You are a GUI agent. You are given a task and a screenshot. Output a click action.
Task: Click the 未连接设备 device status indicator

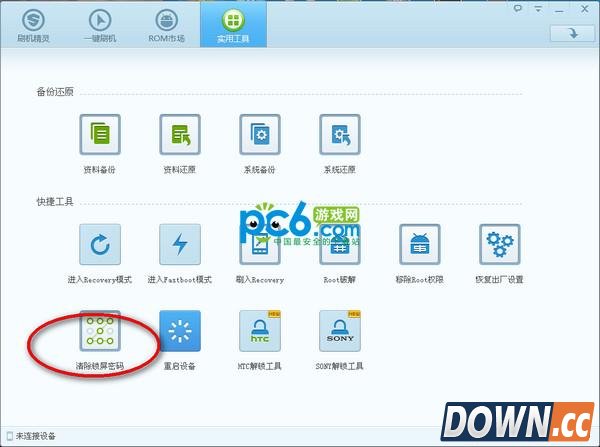point(30,436)
